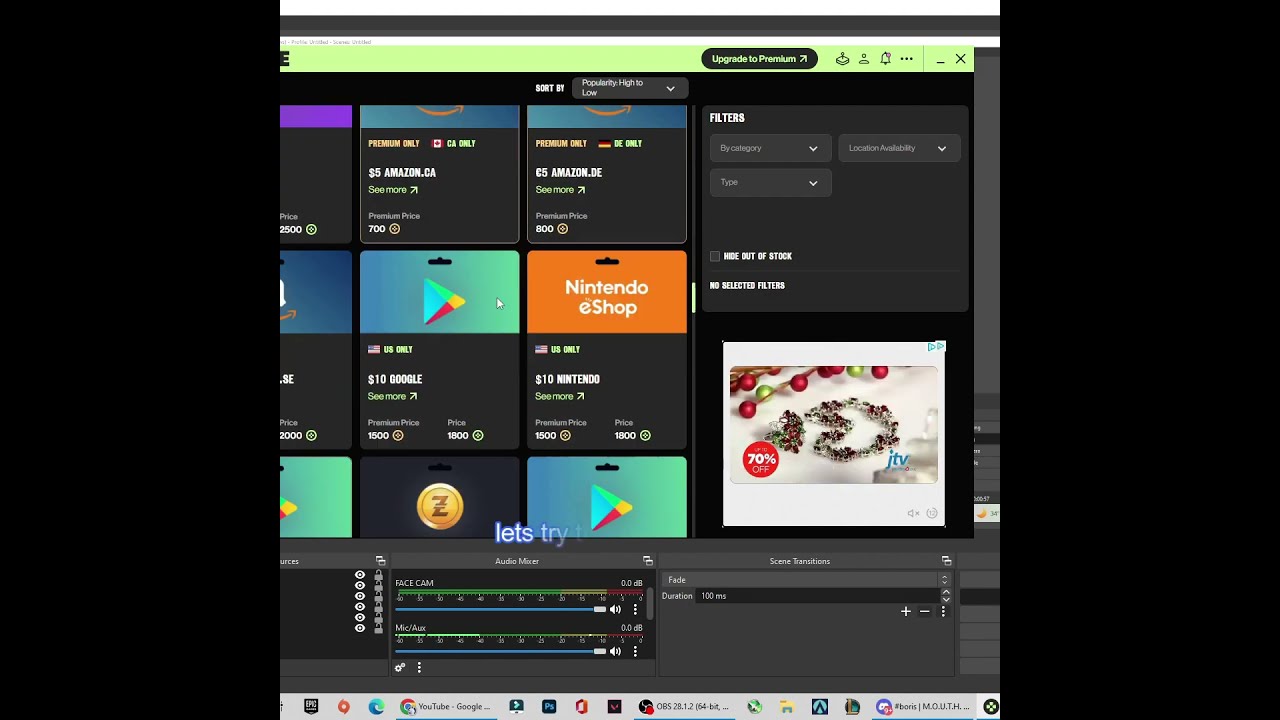Toggle the lock on the last source in the list

tap(378, 626)
